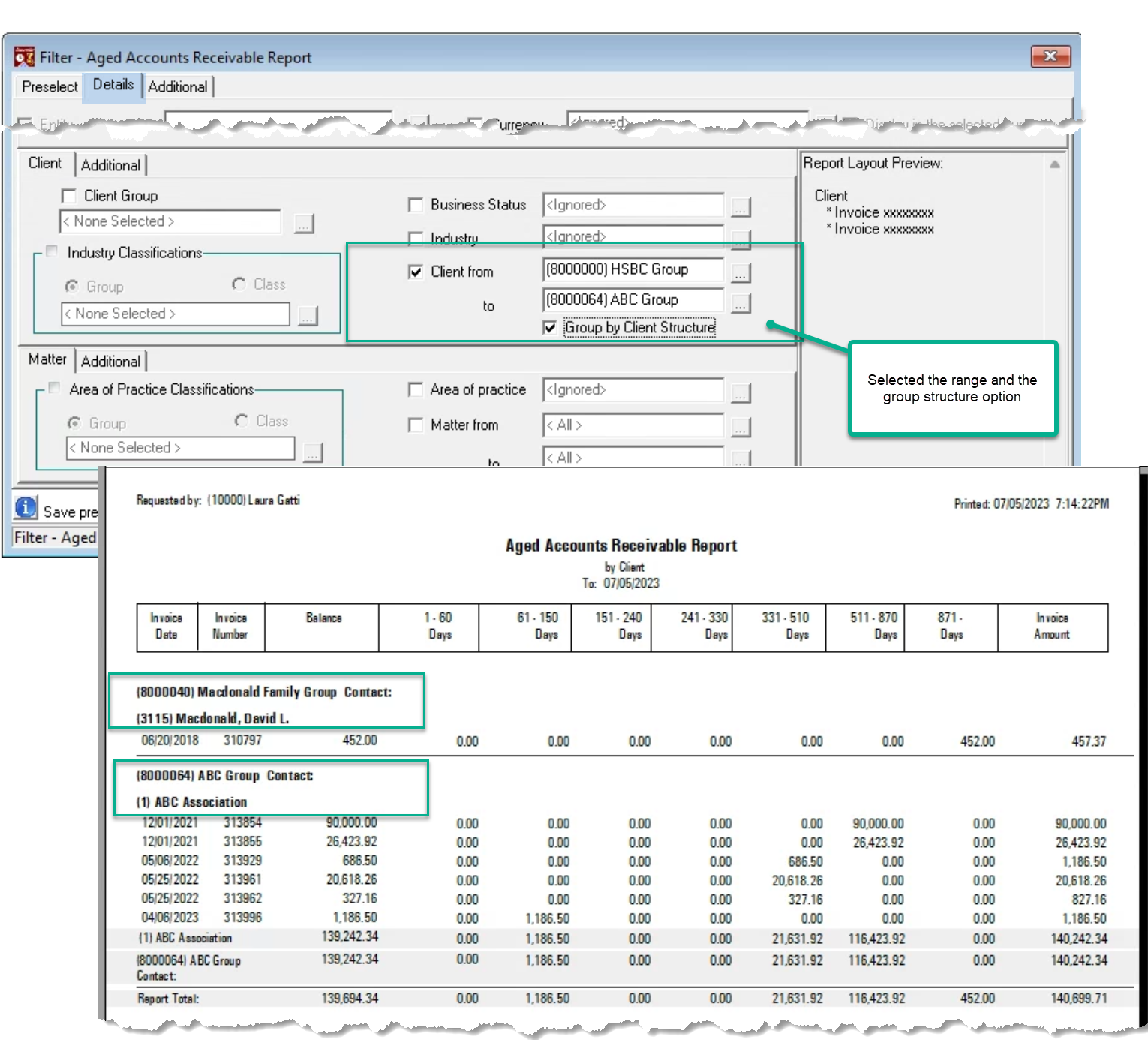This screenshot has height=1040, width=1148.
Task: Select Group radio under Area of Practice Classifications
Action: pos(74,422)
